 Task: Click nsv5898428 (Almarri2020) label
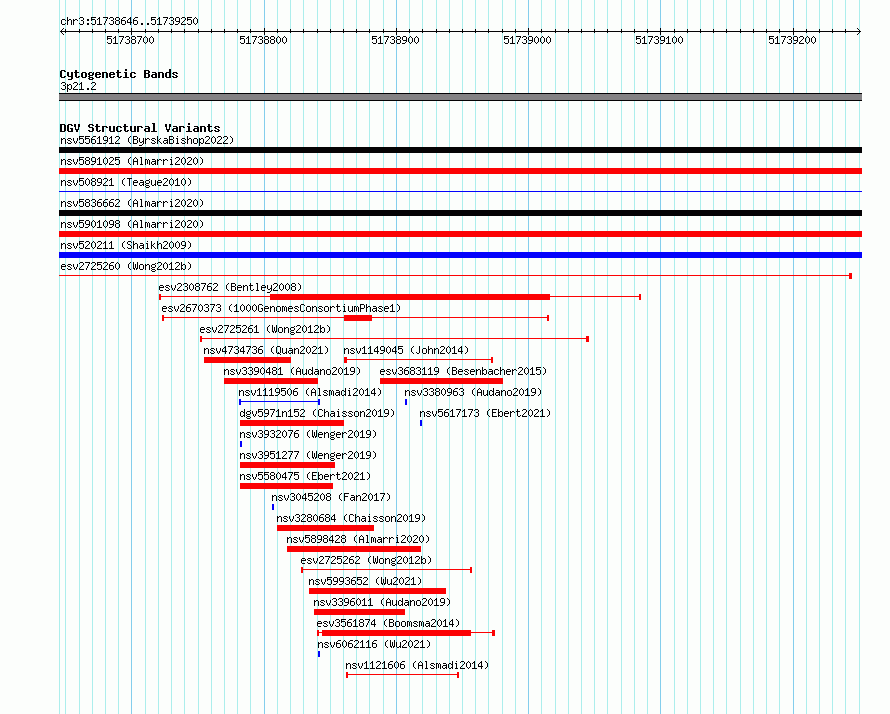(358, 539)
